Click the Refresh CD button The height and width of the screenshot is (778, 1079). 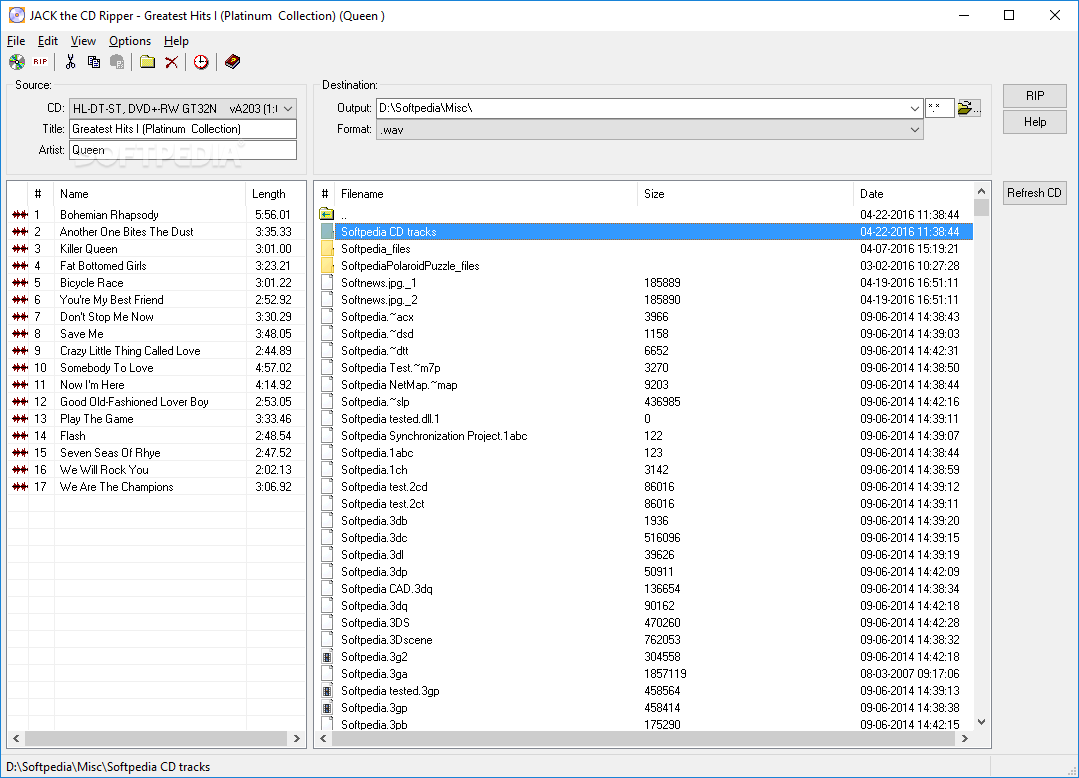click(1034, 193)
